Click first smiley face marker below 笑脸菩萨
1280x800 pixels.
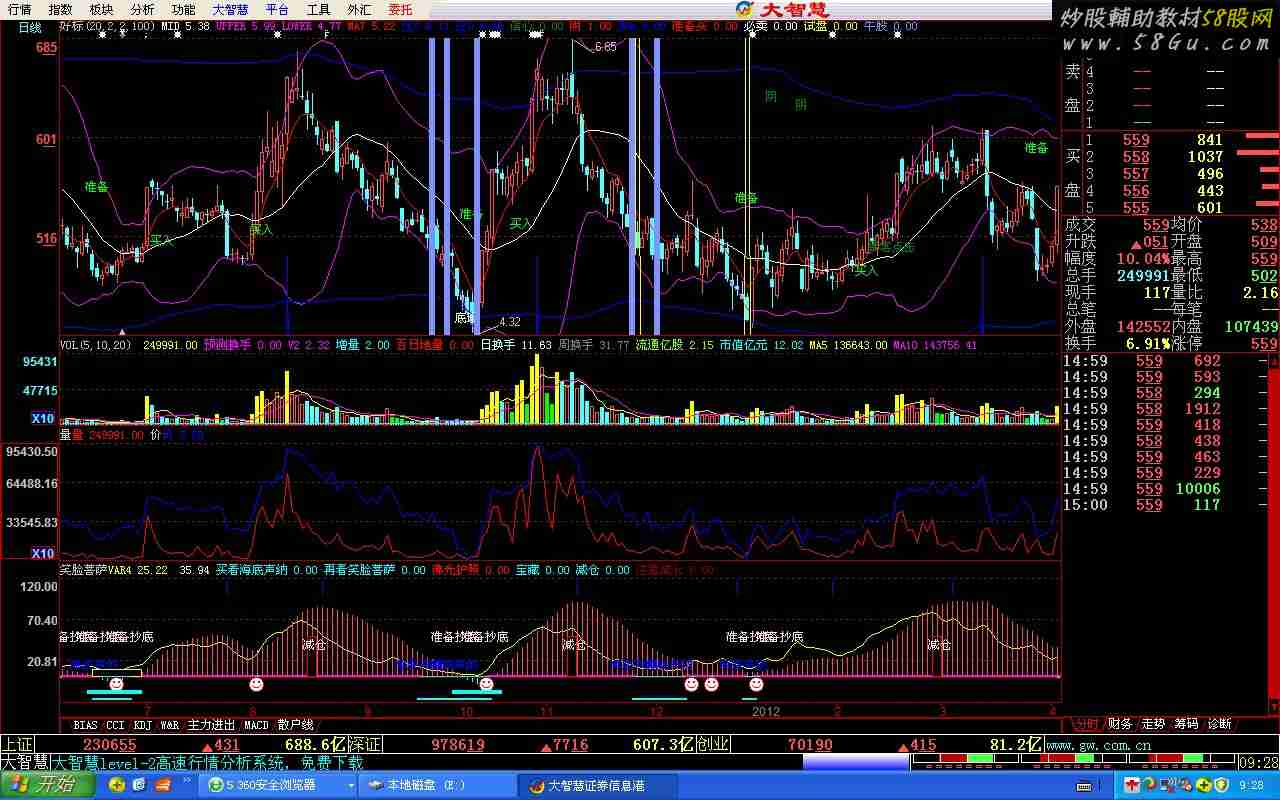tap(116, 685)
